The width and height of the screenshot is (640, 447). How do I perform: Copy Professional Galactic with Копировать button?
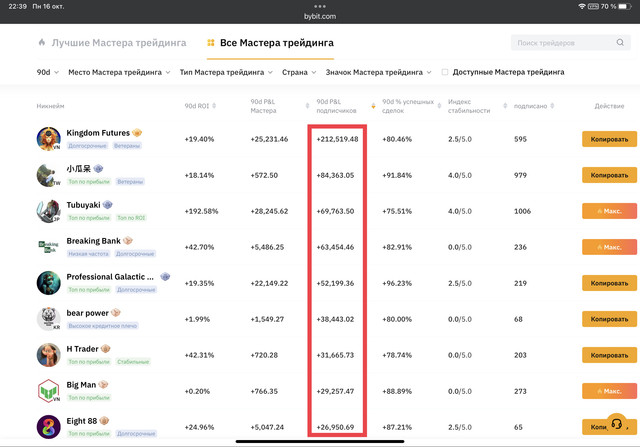tap(609, 283)
